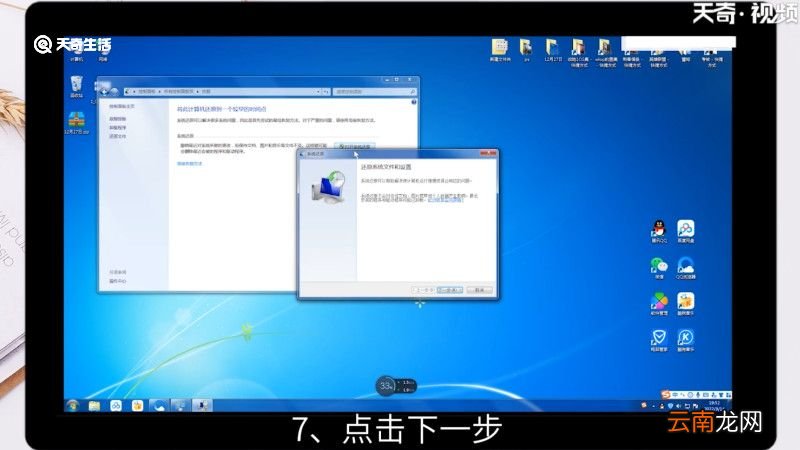Viewport: 800px width, 450px height.
Task: Select the New Folder icon on desktop
Action: (500, 51)
